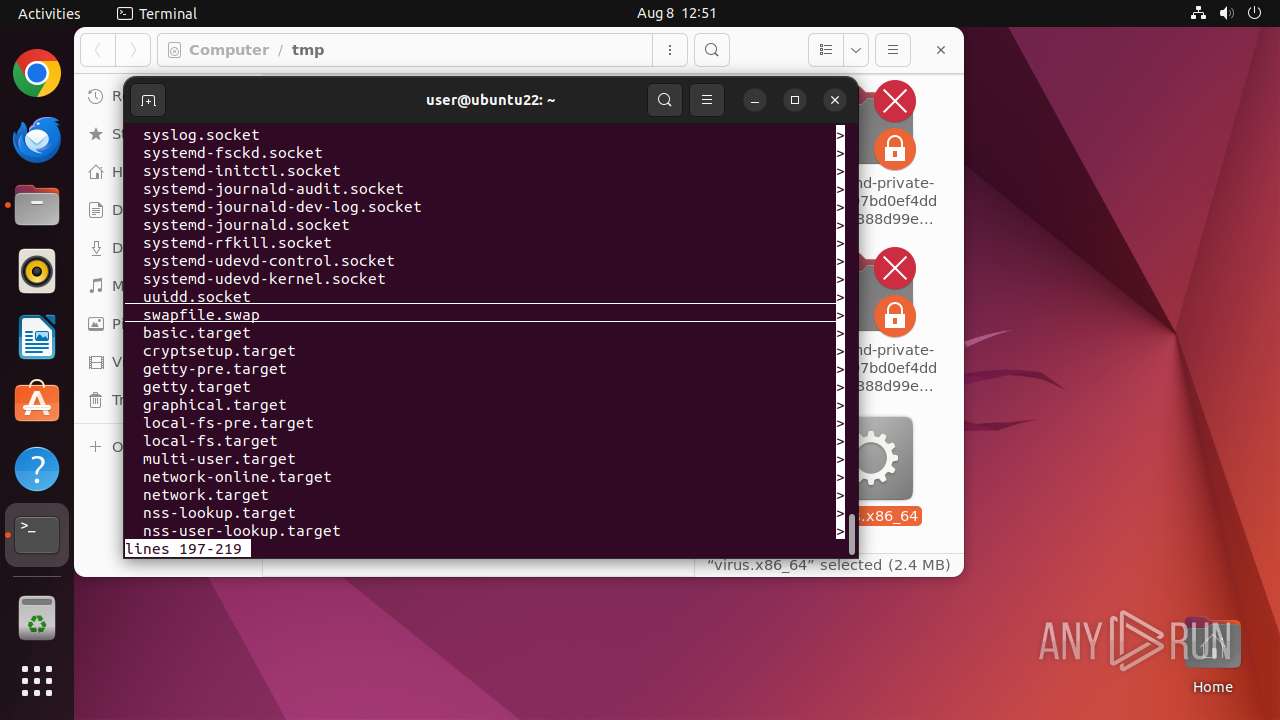Open clock and calendar Aug 8 12:51

tap(677, 13)
